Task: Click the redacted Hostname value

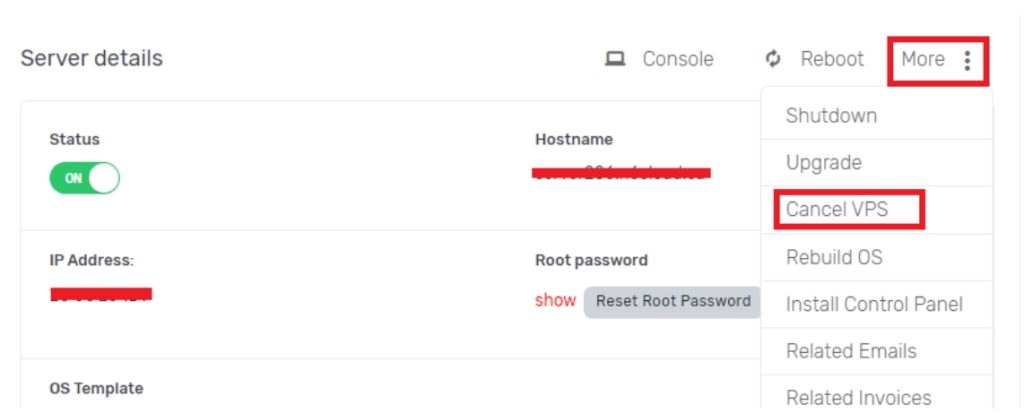Action: pos(621,173)
